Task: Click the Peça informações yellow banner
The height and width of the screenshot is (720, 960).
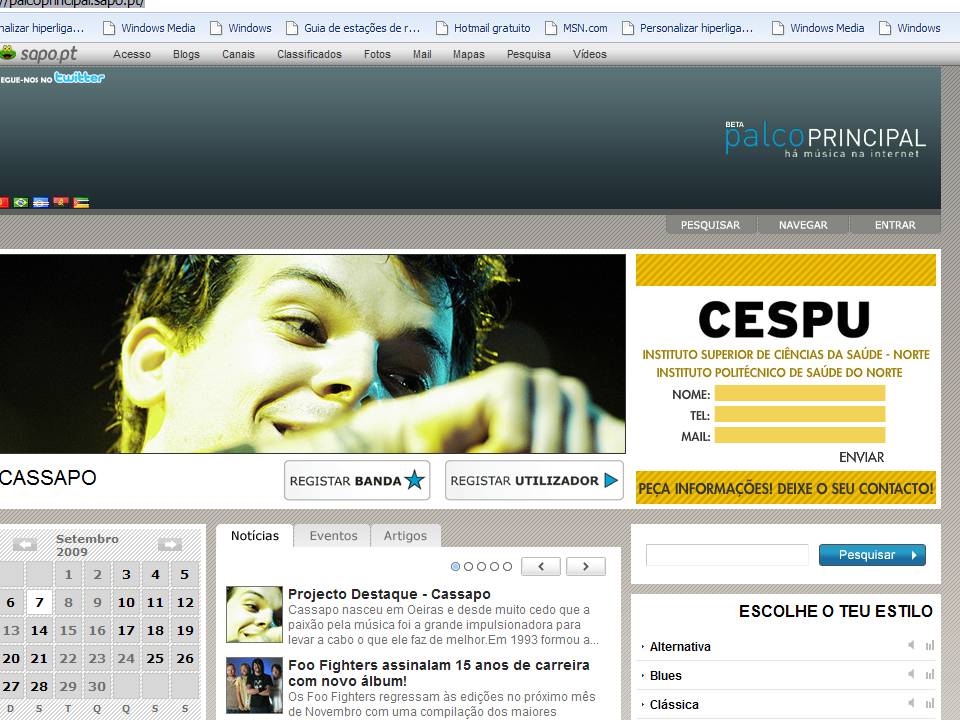Action: [x=786, y=488]
